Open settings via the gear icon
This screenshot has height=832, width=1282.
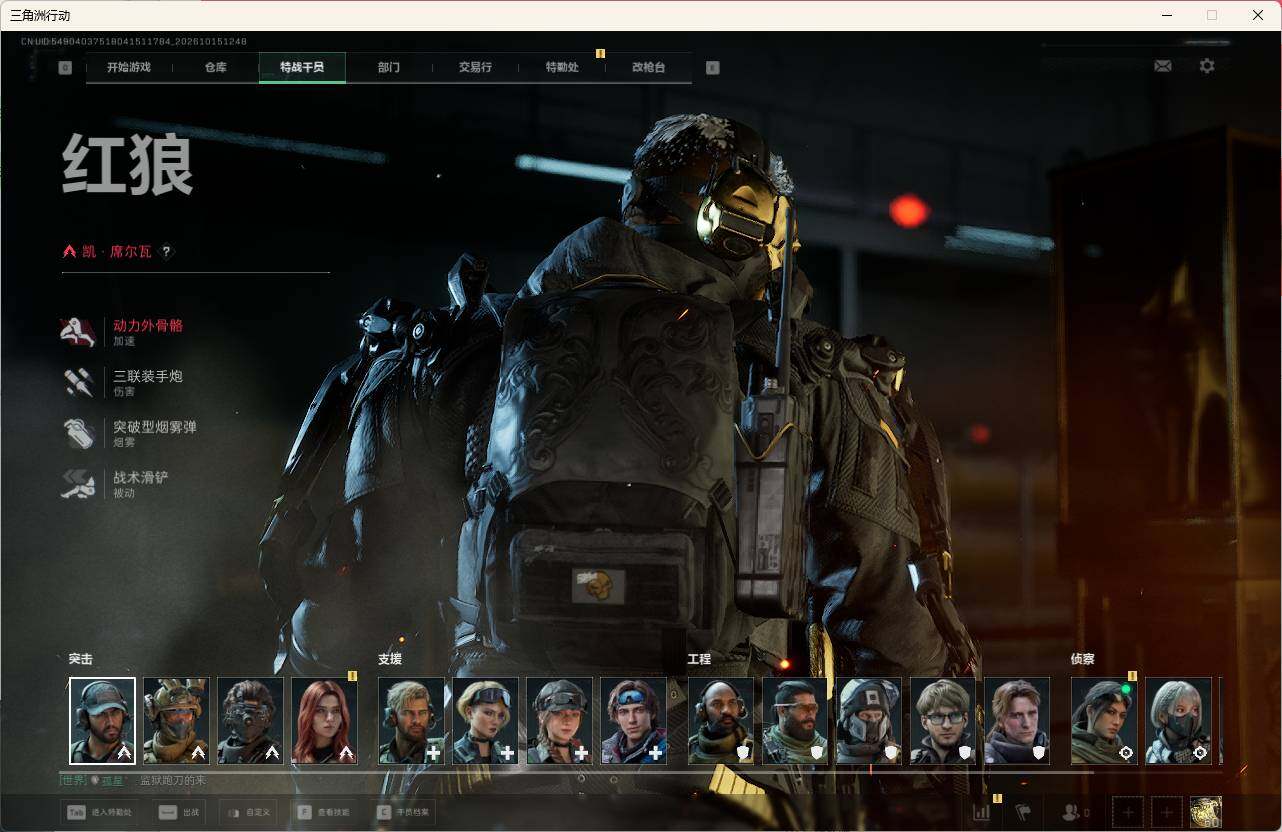(x=1207, y=66)
